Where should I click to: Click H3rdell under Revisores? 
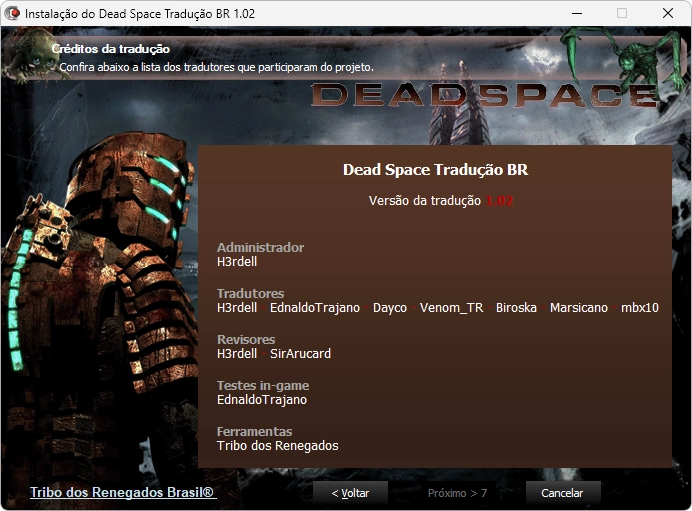tap(237, 353)
